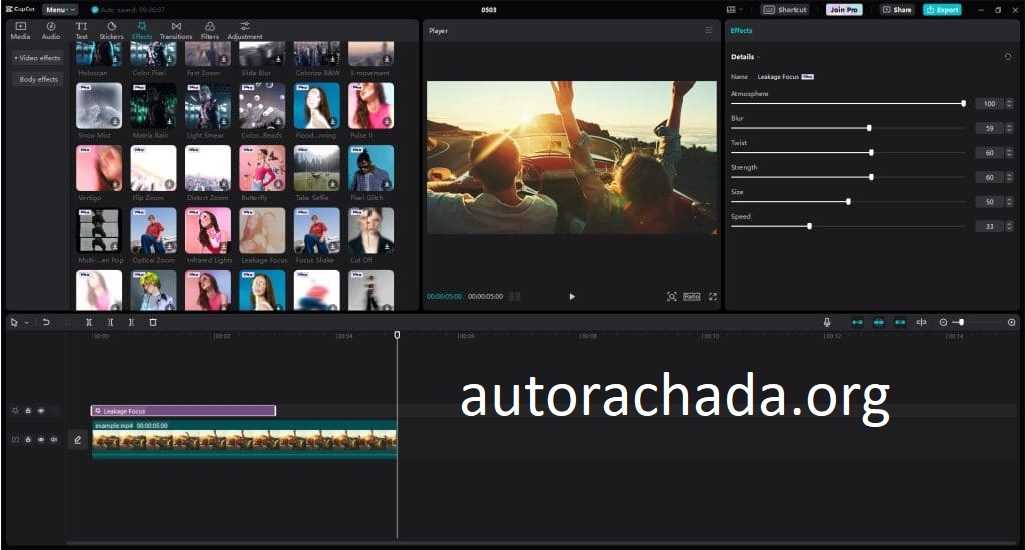Select the Cut Off effect thumbnail
This screenshot has height=550, width=1025.
coord(371,230)
